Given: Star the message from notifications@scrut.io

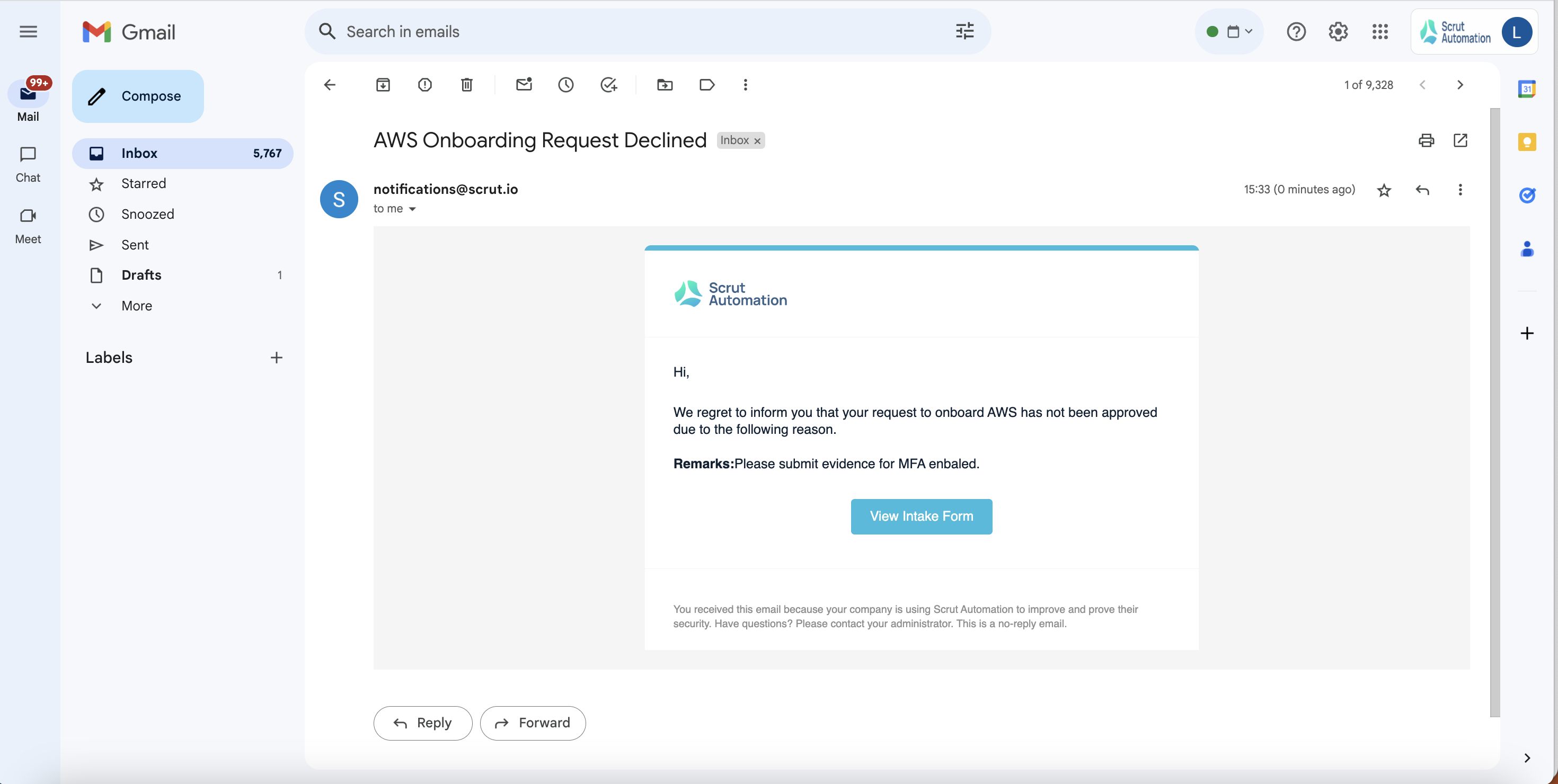Looking at the screenshot, I should point(1384,190).
